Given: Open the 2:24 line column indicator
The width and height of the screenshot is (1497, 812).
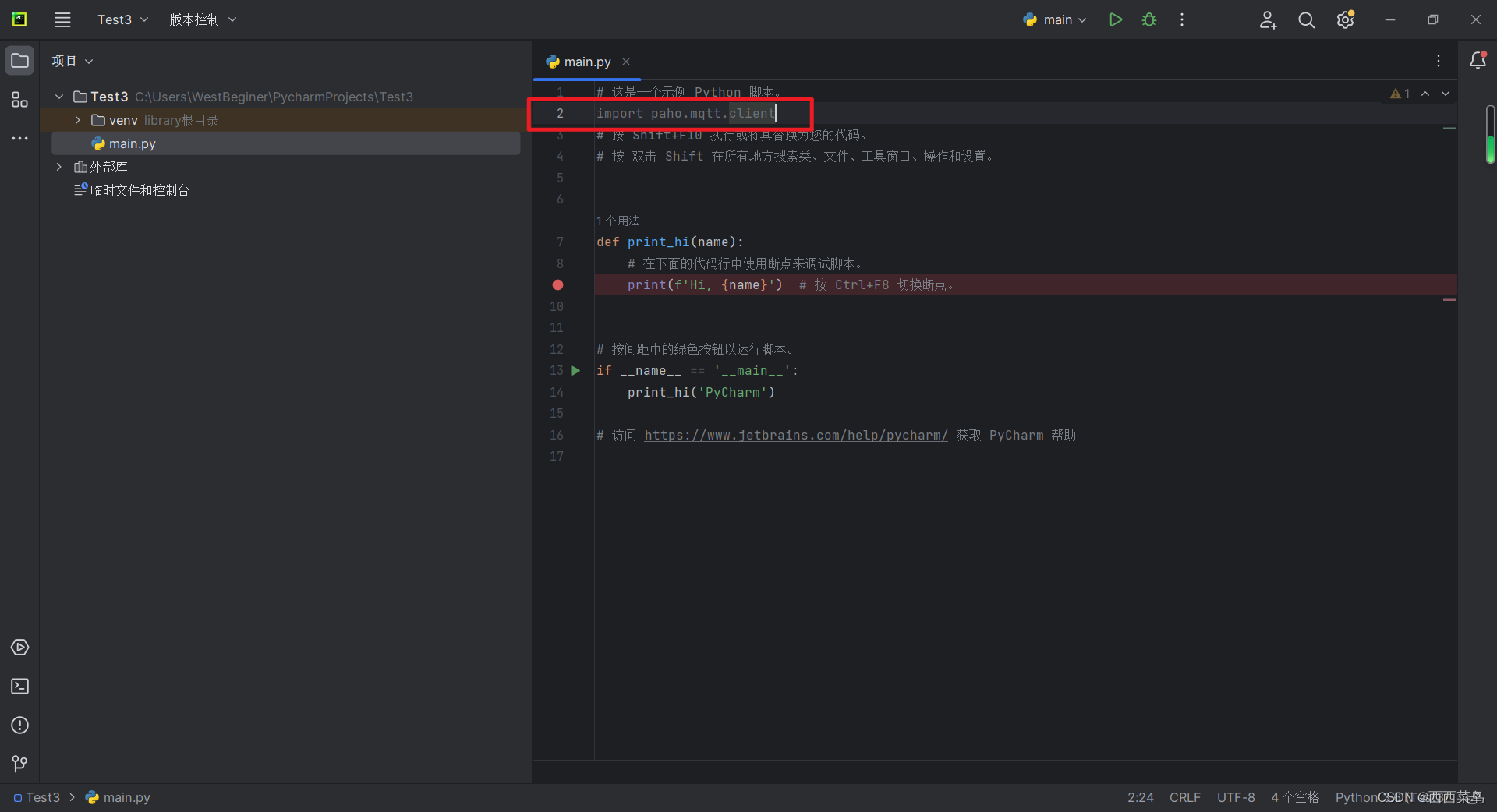Looking at the screenshot, I should click(x=1140, y=798).
